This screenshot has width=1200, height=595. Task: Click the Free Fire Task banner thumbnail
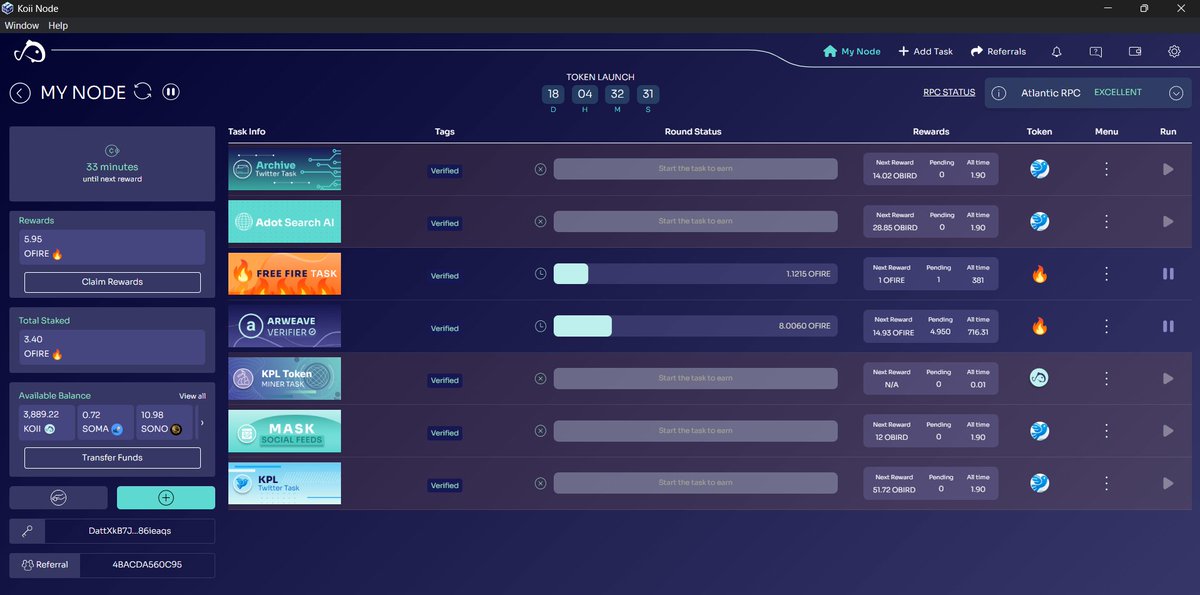[x=284, y=274]
